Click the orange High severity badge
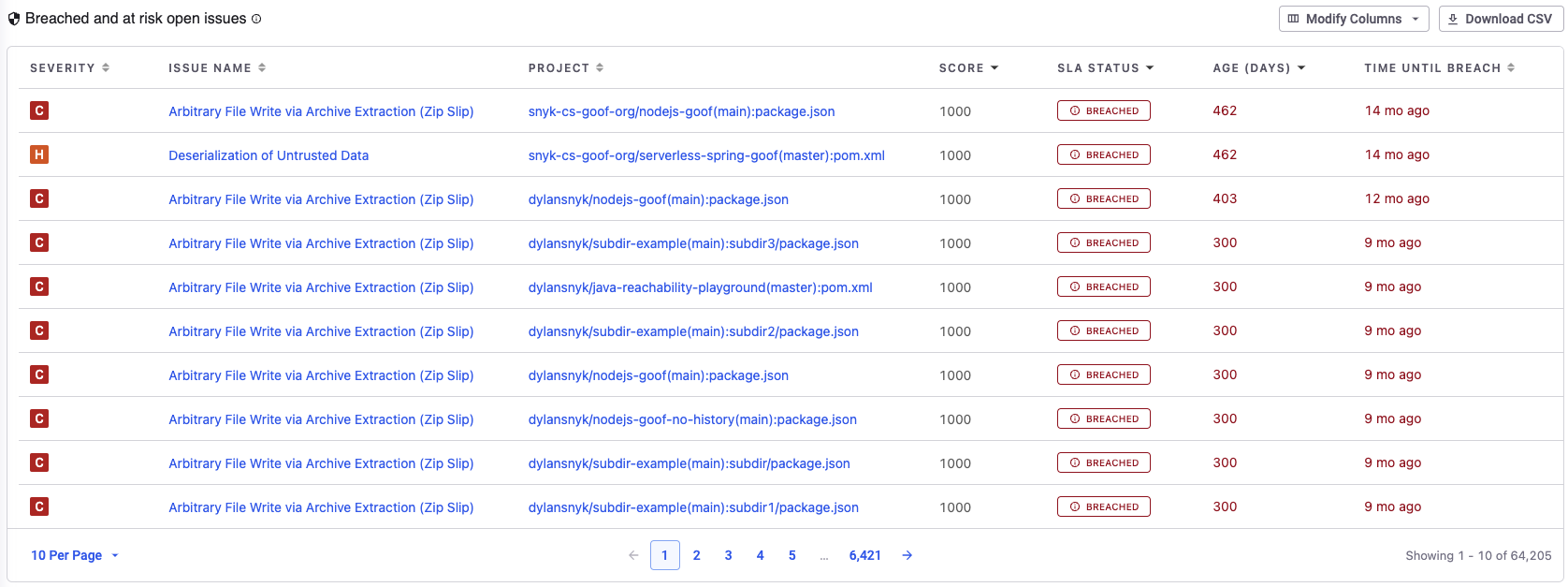The image size is (1568, 587). click(39, 154)
